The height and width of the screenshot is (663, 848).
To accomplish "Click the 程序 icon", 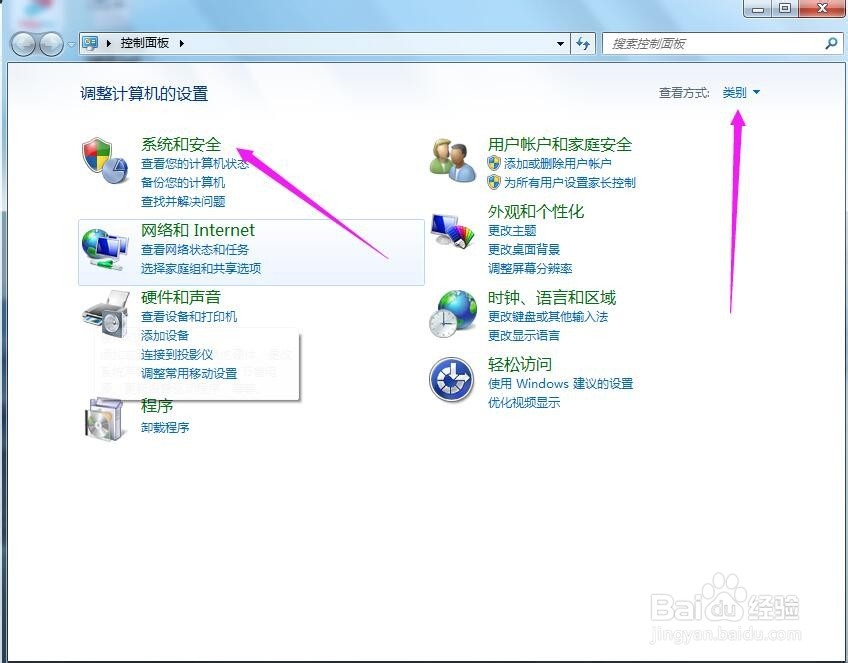I will click(104, 419).
